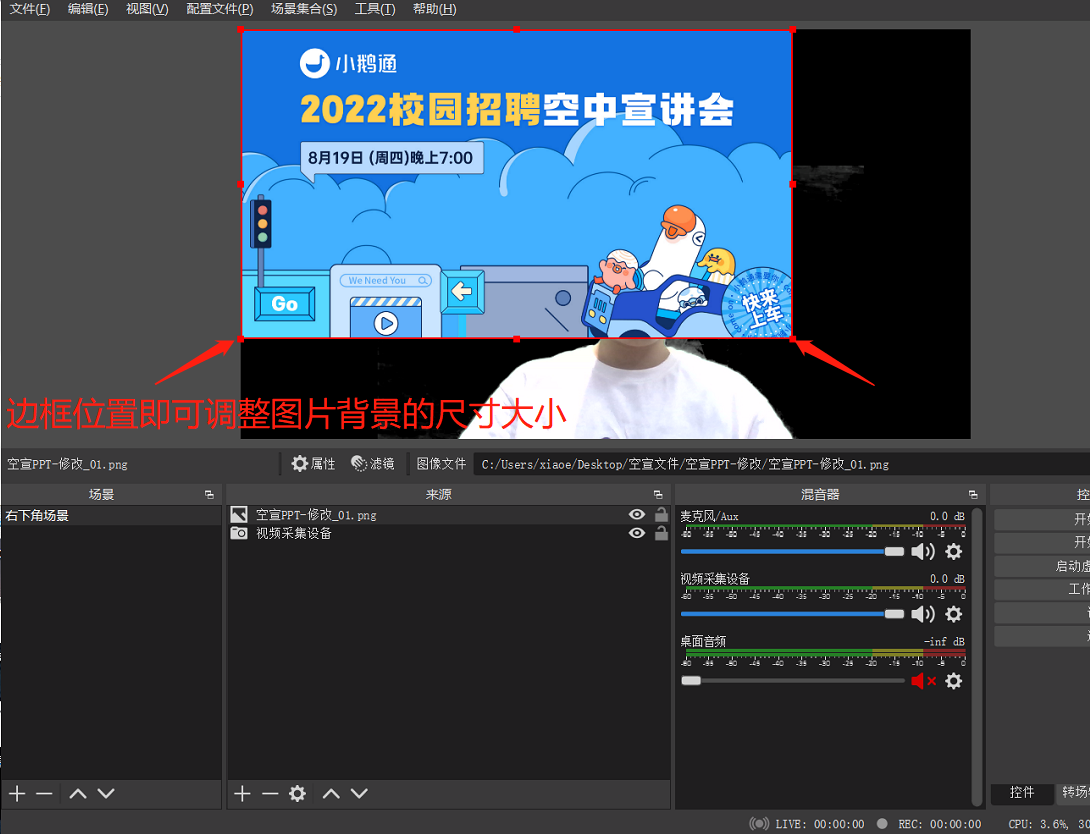This screenshot has height=834, width=1090.
Task: Add a new source with the plus icon
Action: [242, 793]
